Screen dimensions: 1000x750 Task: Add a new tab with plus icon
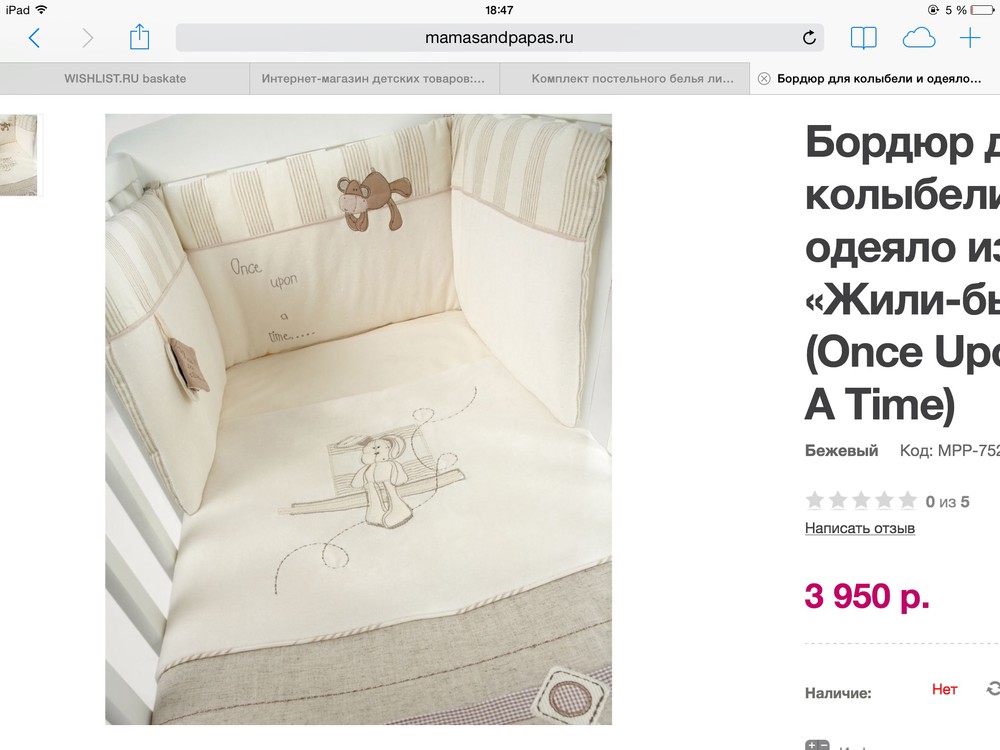969,38
